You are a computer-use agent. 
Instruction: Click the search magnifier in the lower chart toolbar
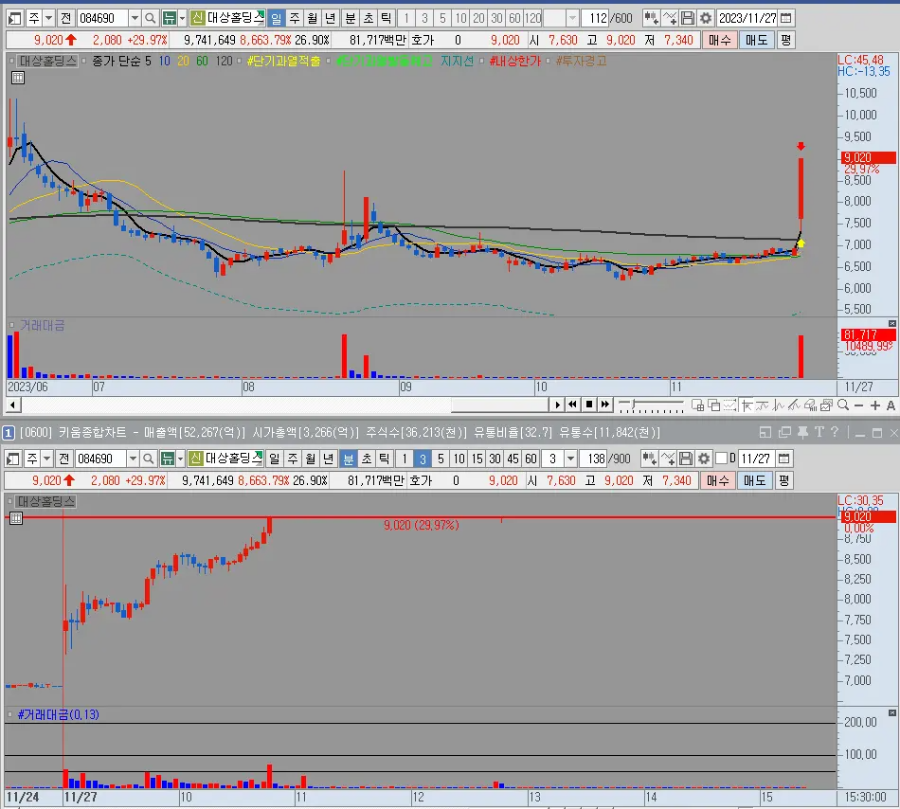click(x=148, y=459)
